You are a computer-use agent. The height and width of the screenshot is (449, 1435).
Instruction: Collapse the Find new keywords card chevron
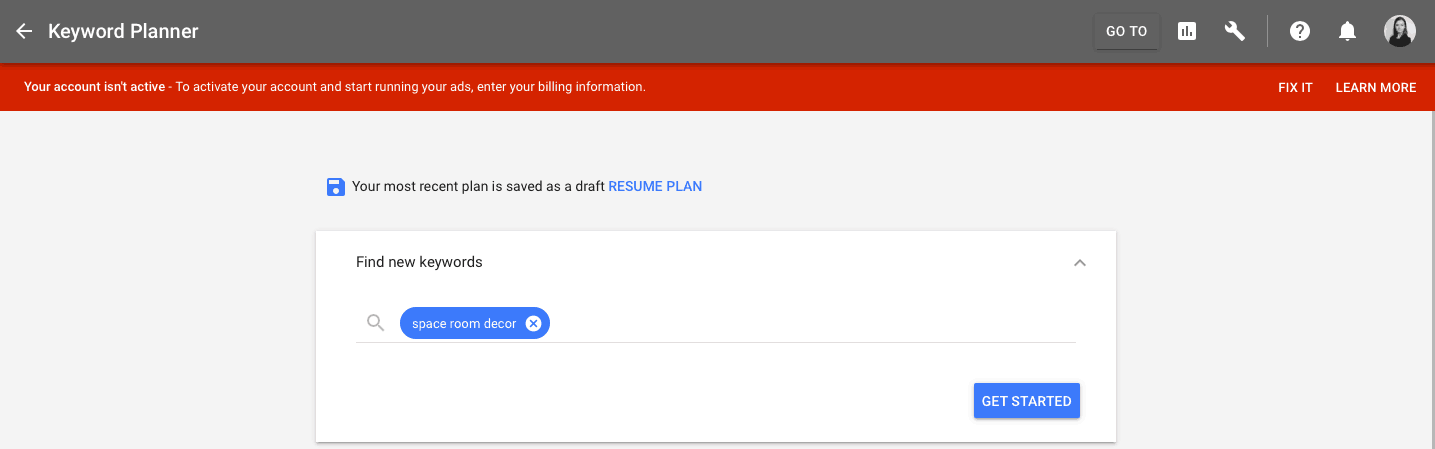point(1079,263)
